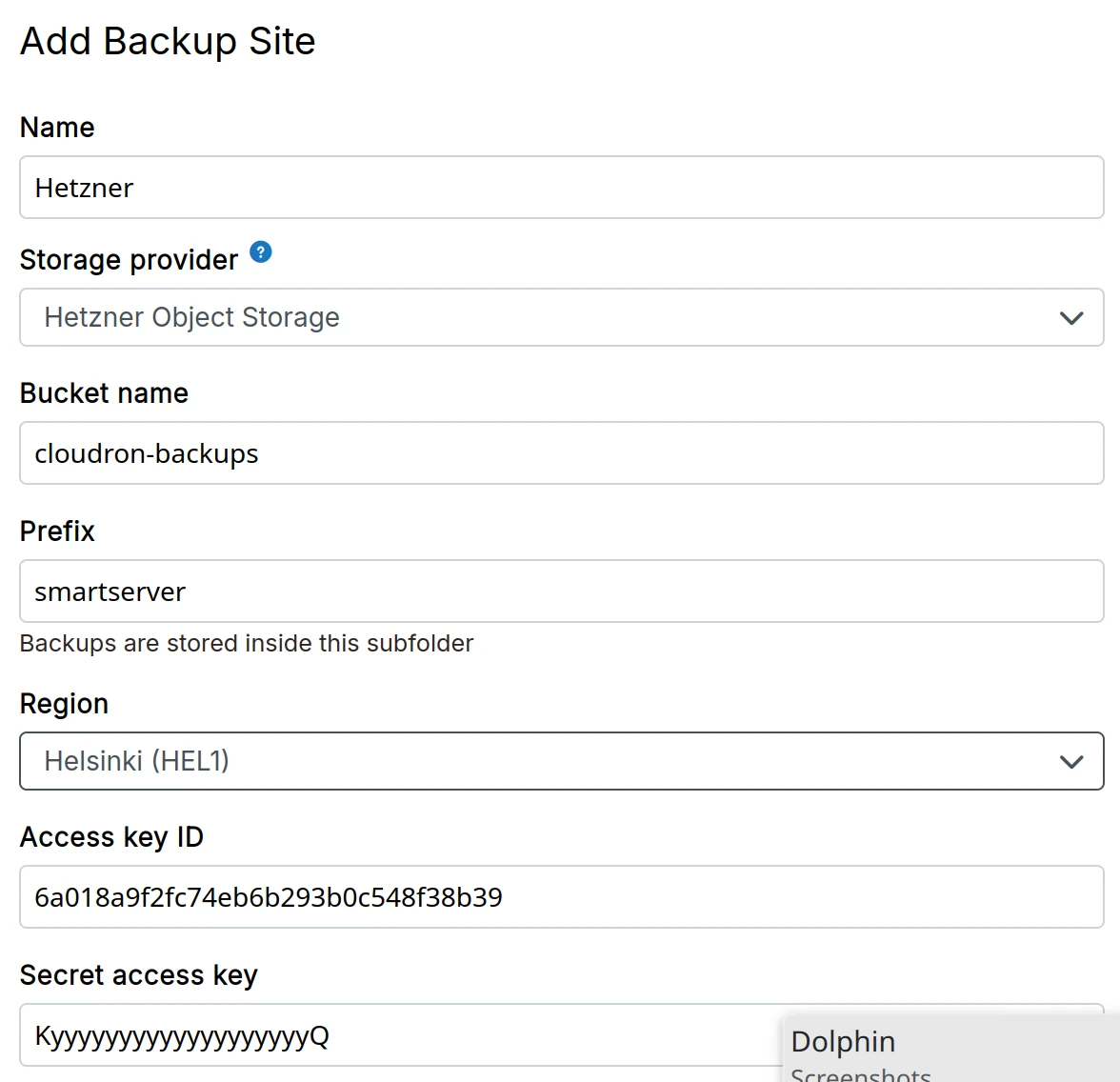Click the chevron arrow in Storage provider field

(1071, 318)
